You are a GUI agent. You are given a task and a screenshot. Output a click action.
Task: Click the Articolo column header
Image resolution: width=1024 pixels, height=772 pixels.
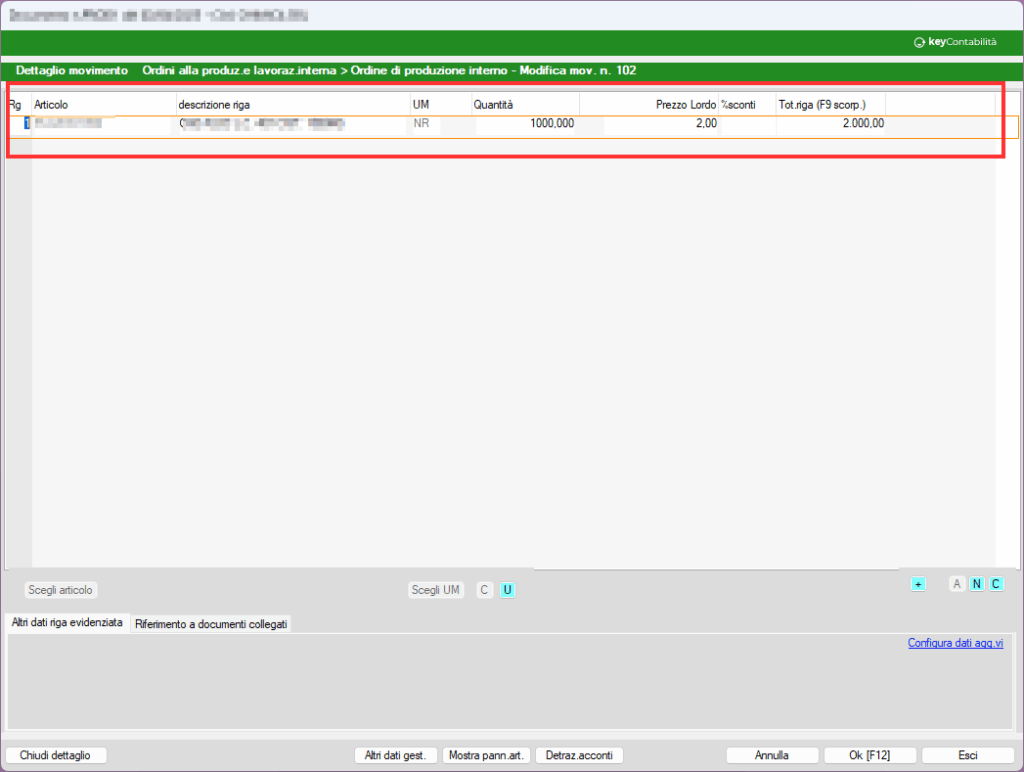pos(100,105)
